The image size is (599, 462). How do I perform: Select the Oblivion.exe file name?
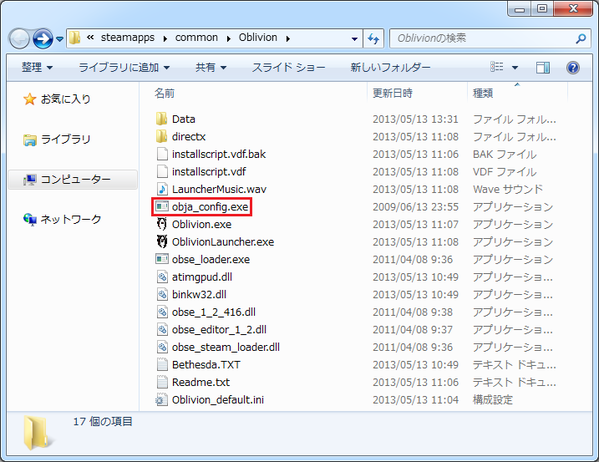tap(202, 224)
